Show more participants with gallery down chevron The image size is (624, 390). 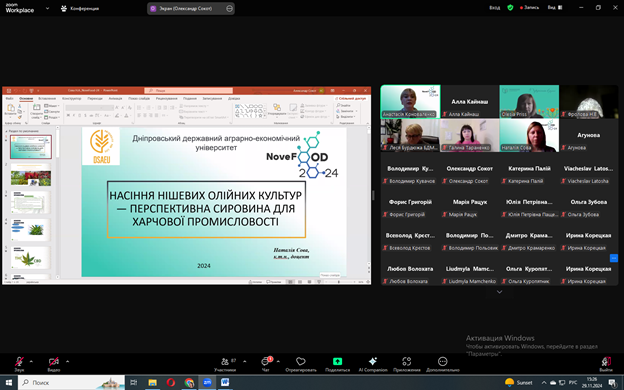pyautogui.click(x=499, y=292)
